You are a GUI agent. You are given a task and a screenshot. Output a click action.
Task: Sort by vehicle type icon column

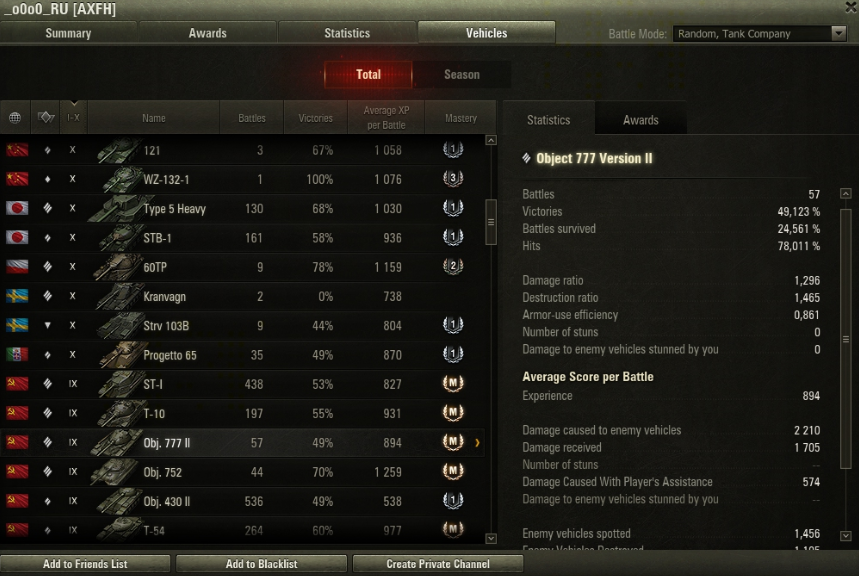coord(45,117)
